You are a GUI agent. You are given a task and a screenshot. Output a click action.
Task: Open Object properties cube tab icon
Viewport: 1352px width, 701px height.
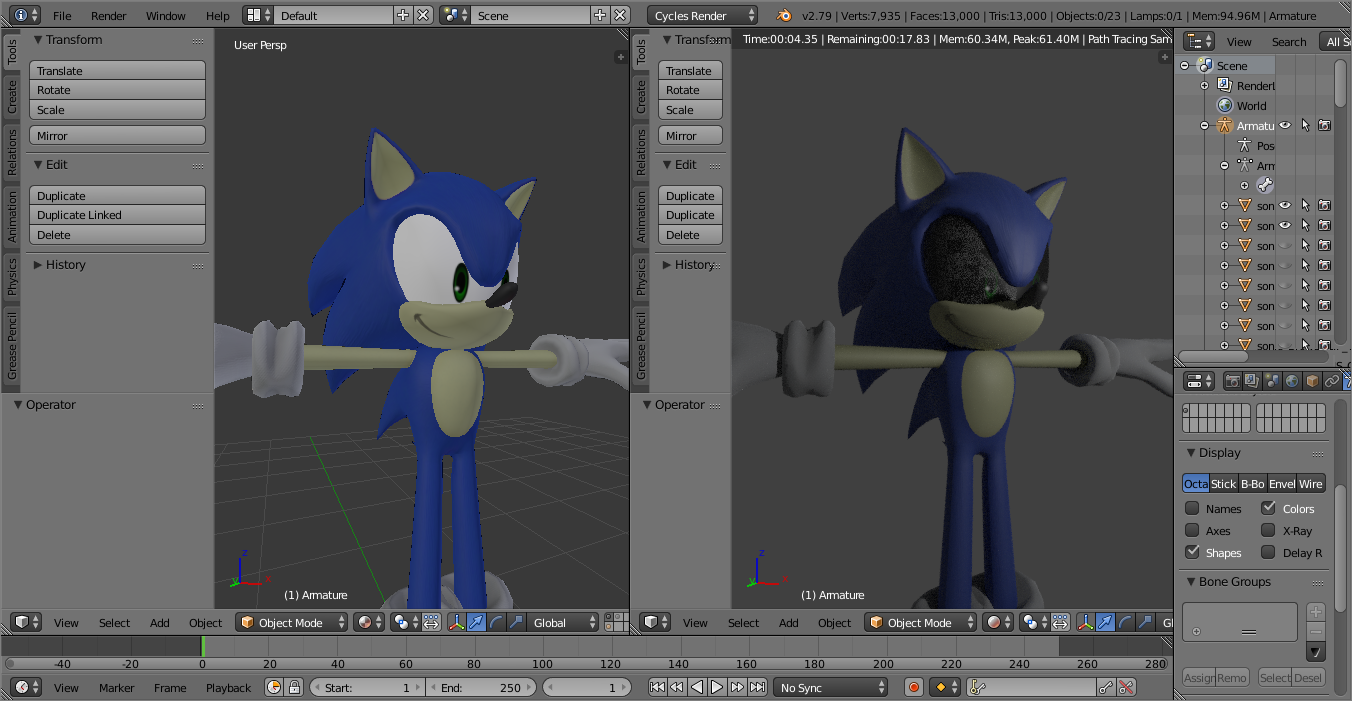[x=1312, y=381]
